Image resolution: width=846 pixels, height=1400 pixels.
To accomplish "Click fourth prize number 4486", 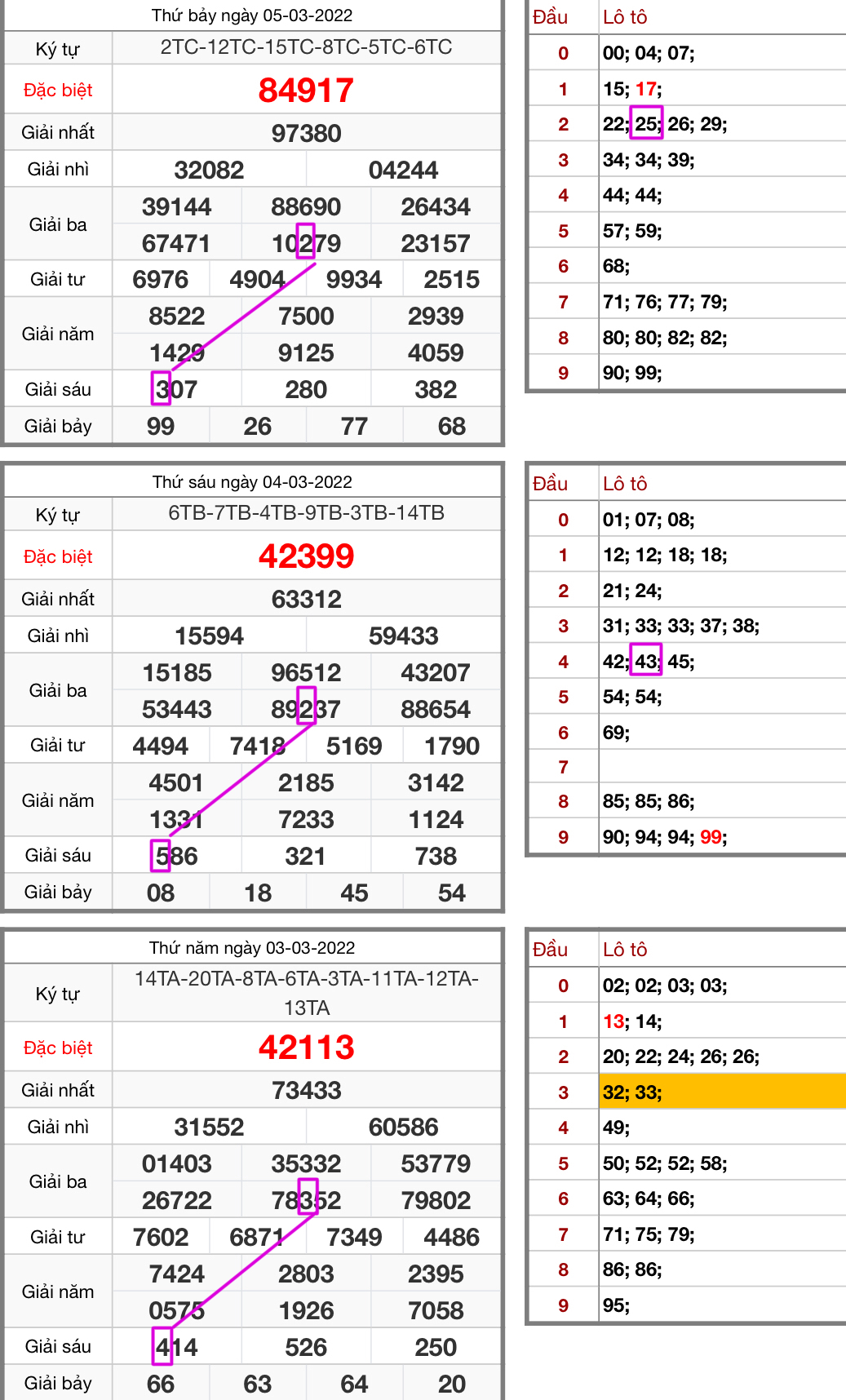I will click(x=452, y=1237).
